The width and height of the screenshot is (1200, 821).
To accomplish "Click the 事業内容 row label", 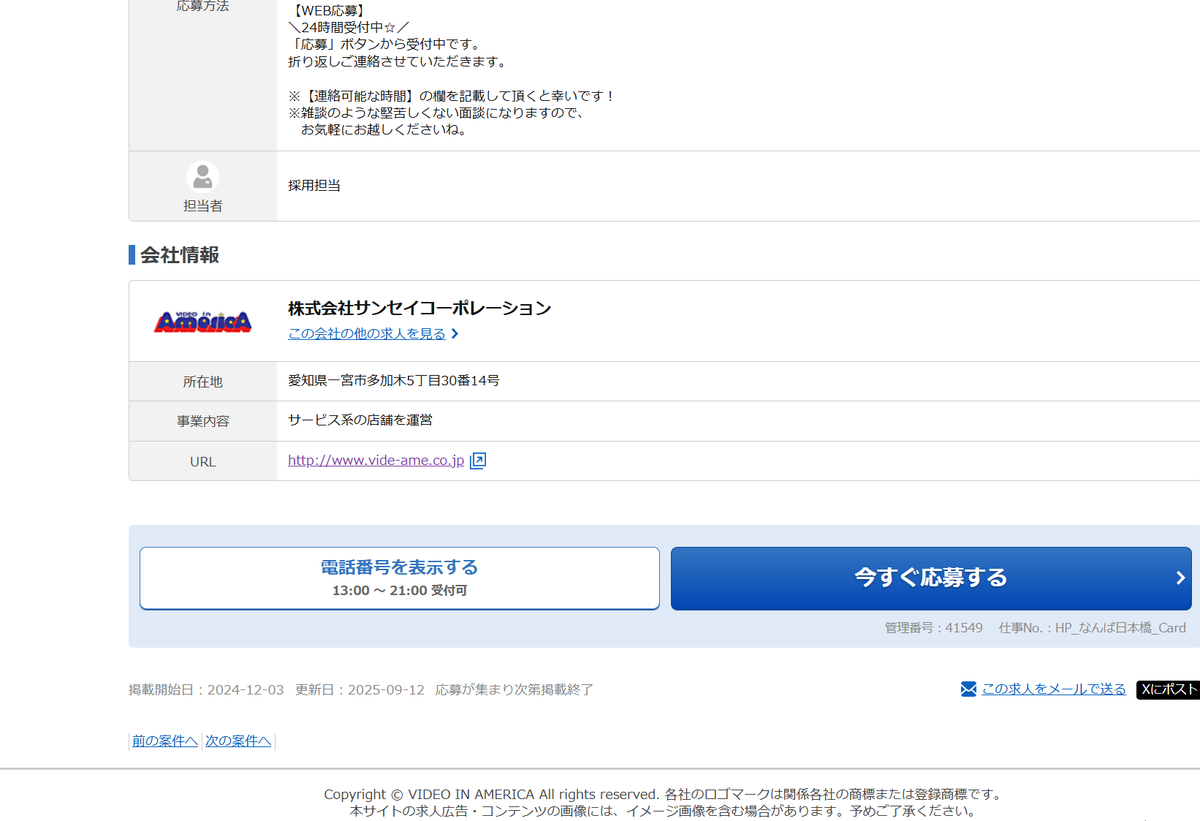I will click(203, 422).
